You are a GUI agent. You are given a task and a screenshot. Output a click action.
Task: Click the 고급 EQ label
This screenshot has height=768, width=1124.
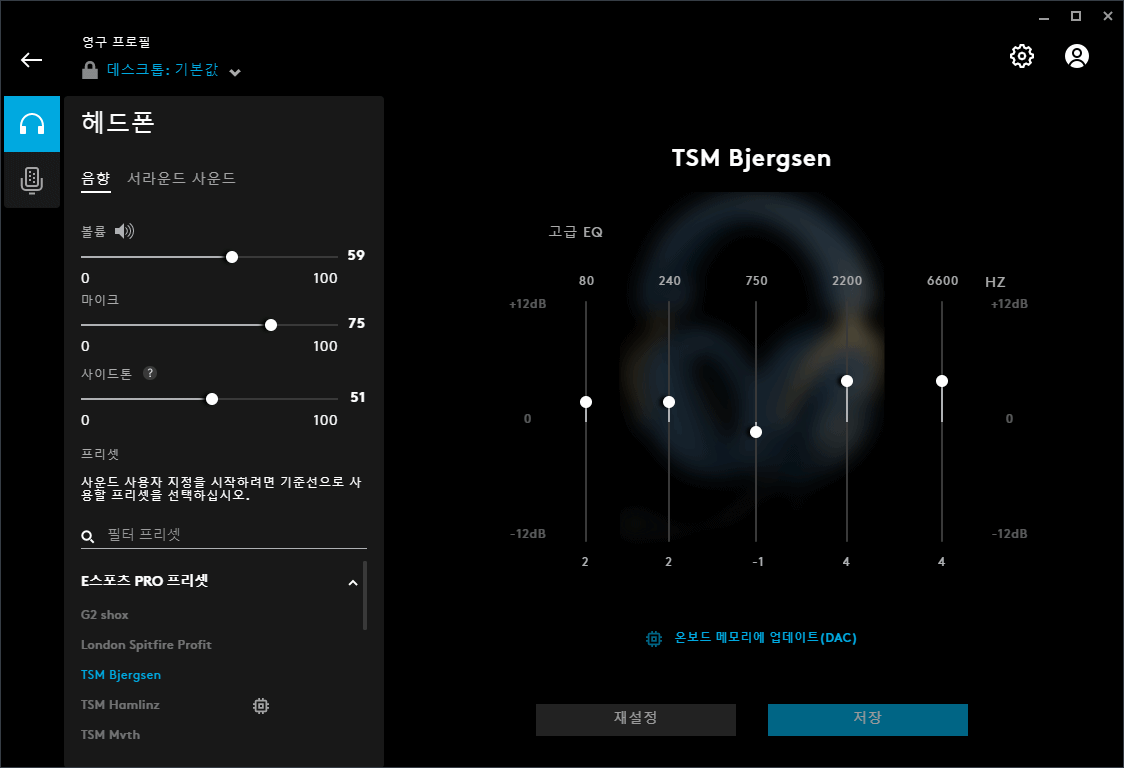click(x=576, y=232)
